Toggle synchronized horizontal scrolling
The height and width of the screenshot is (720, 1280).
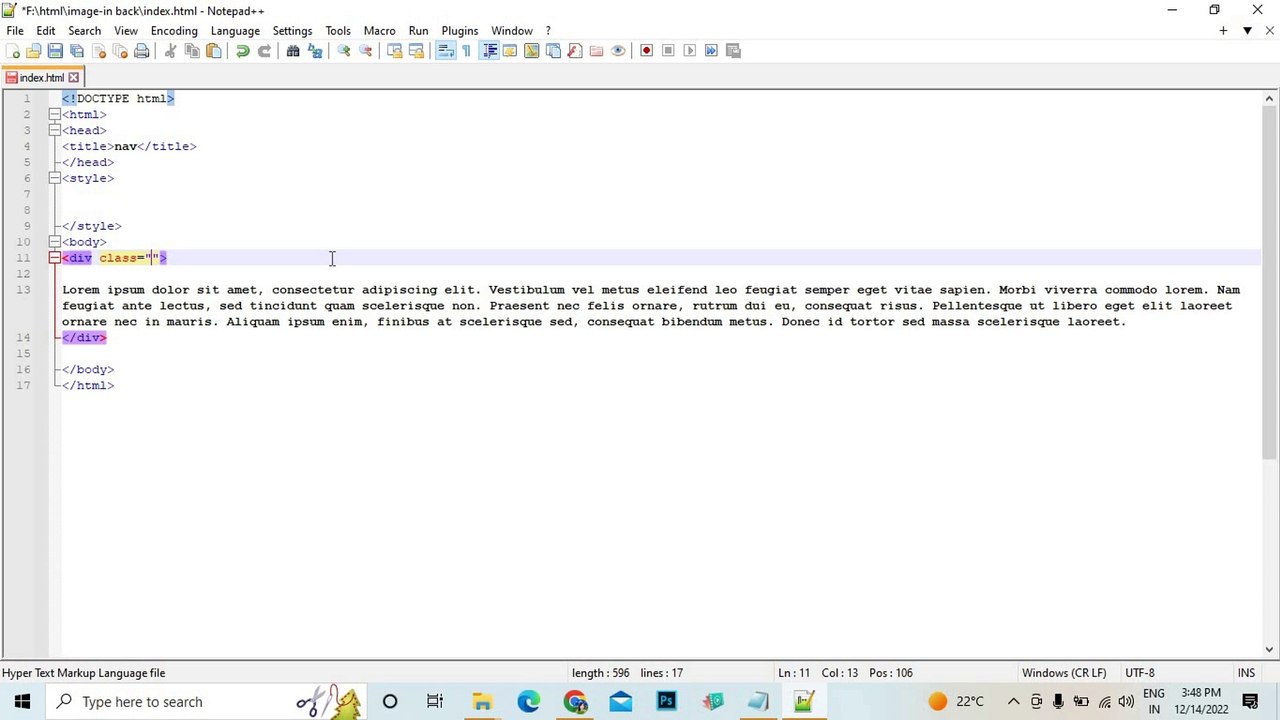pos(416,51)
